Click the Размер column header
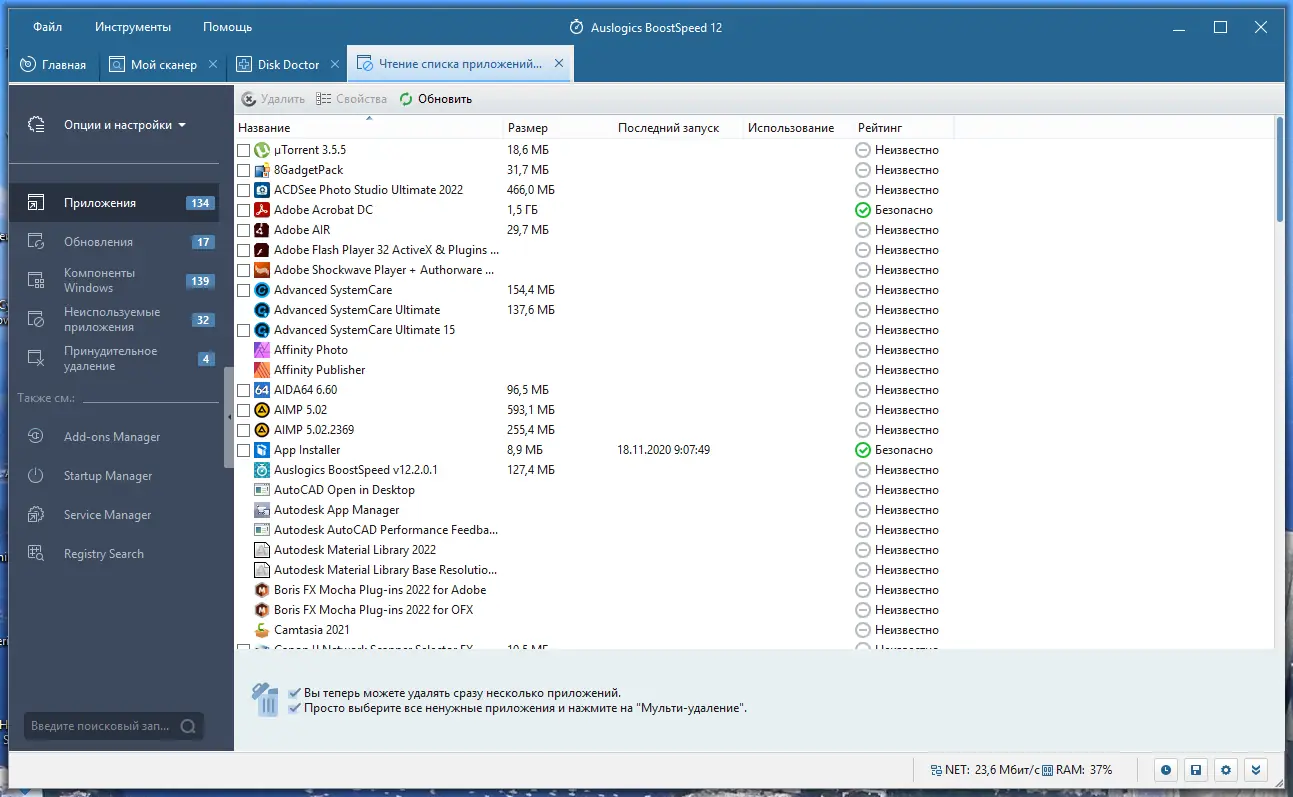The height and width of the screenshot is (797, 1293). (x=557, y=128)
